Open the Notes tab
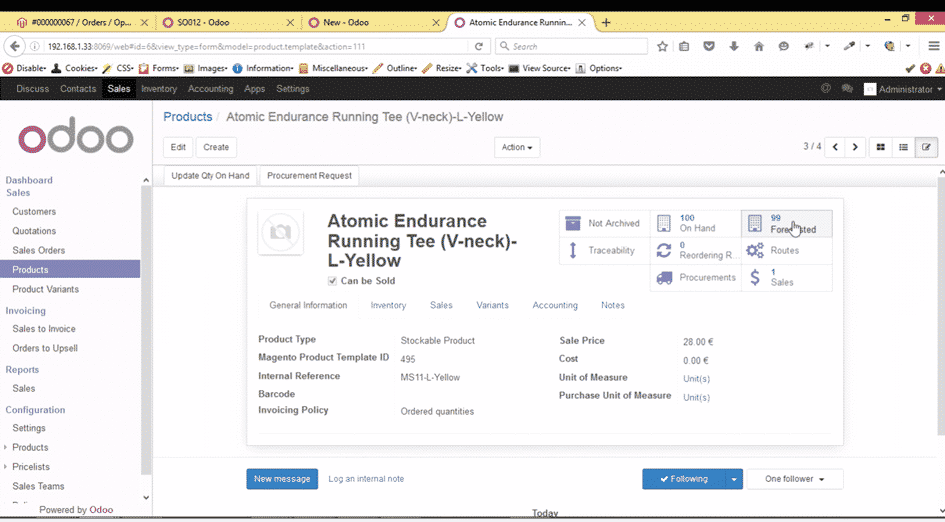 tap(612, 306)
